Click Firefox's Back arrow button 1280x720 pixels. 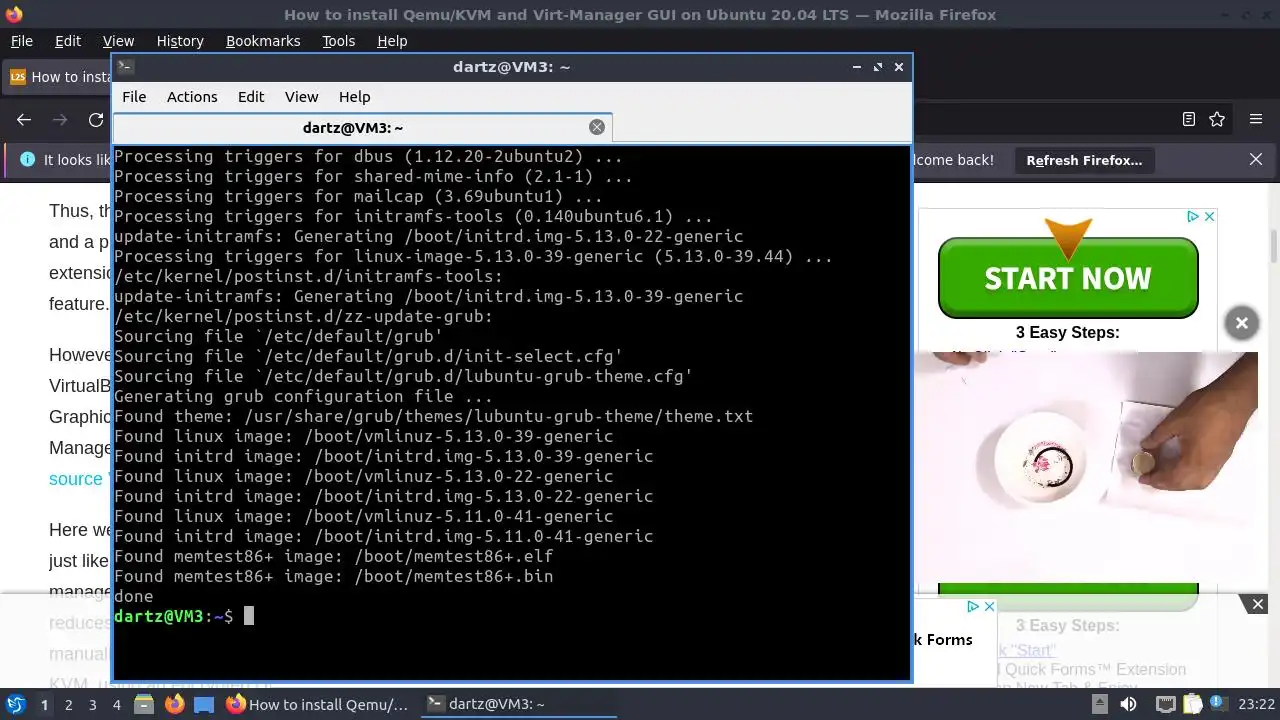click(x=24, y=119)
